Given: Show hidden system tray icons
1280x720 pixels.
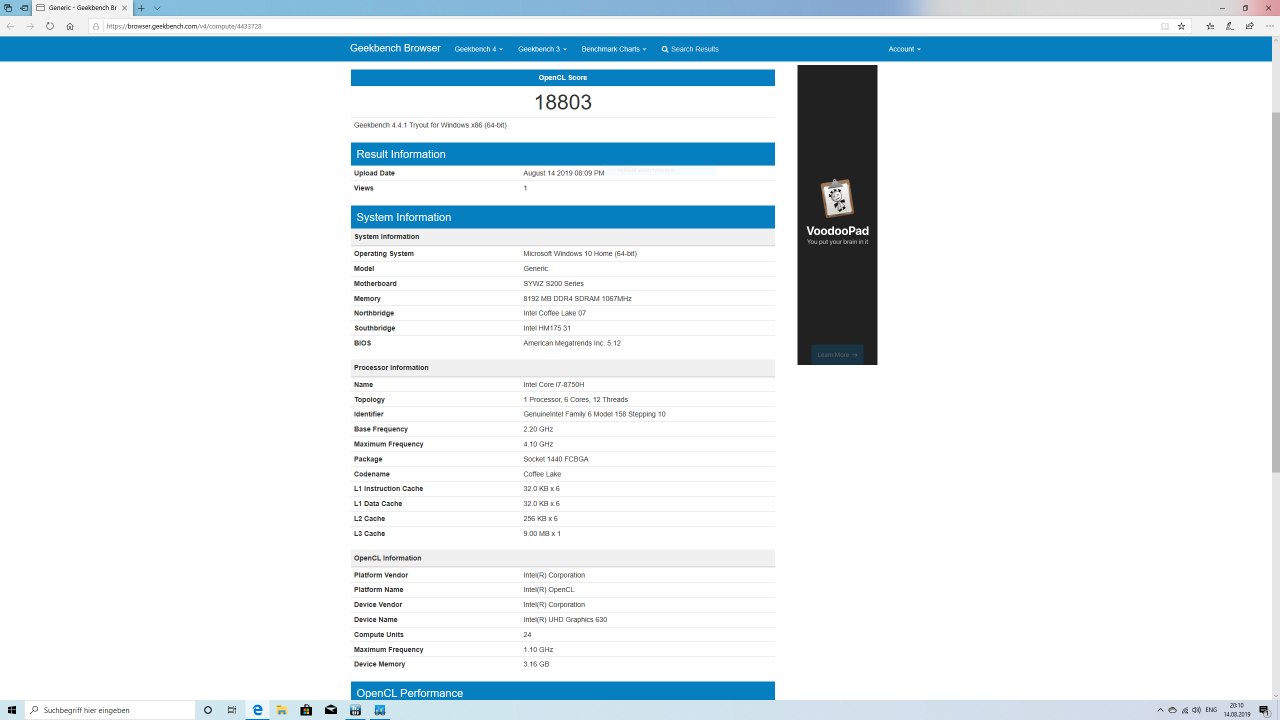Looking at the screenshot, I should coord(1160,710).
